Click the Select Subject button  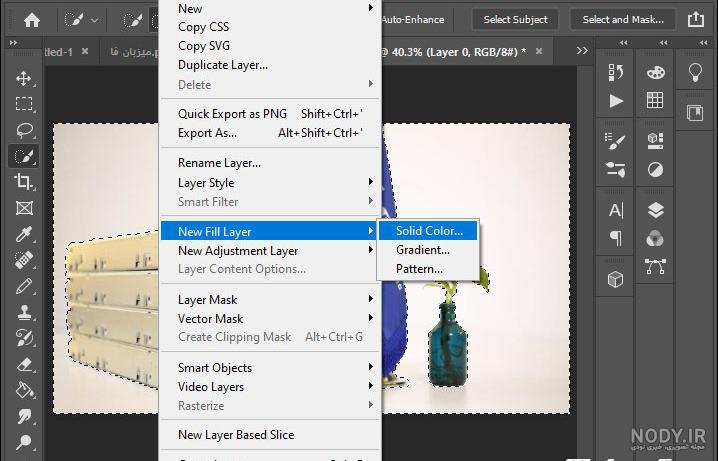tap(515, 20)
